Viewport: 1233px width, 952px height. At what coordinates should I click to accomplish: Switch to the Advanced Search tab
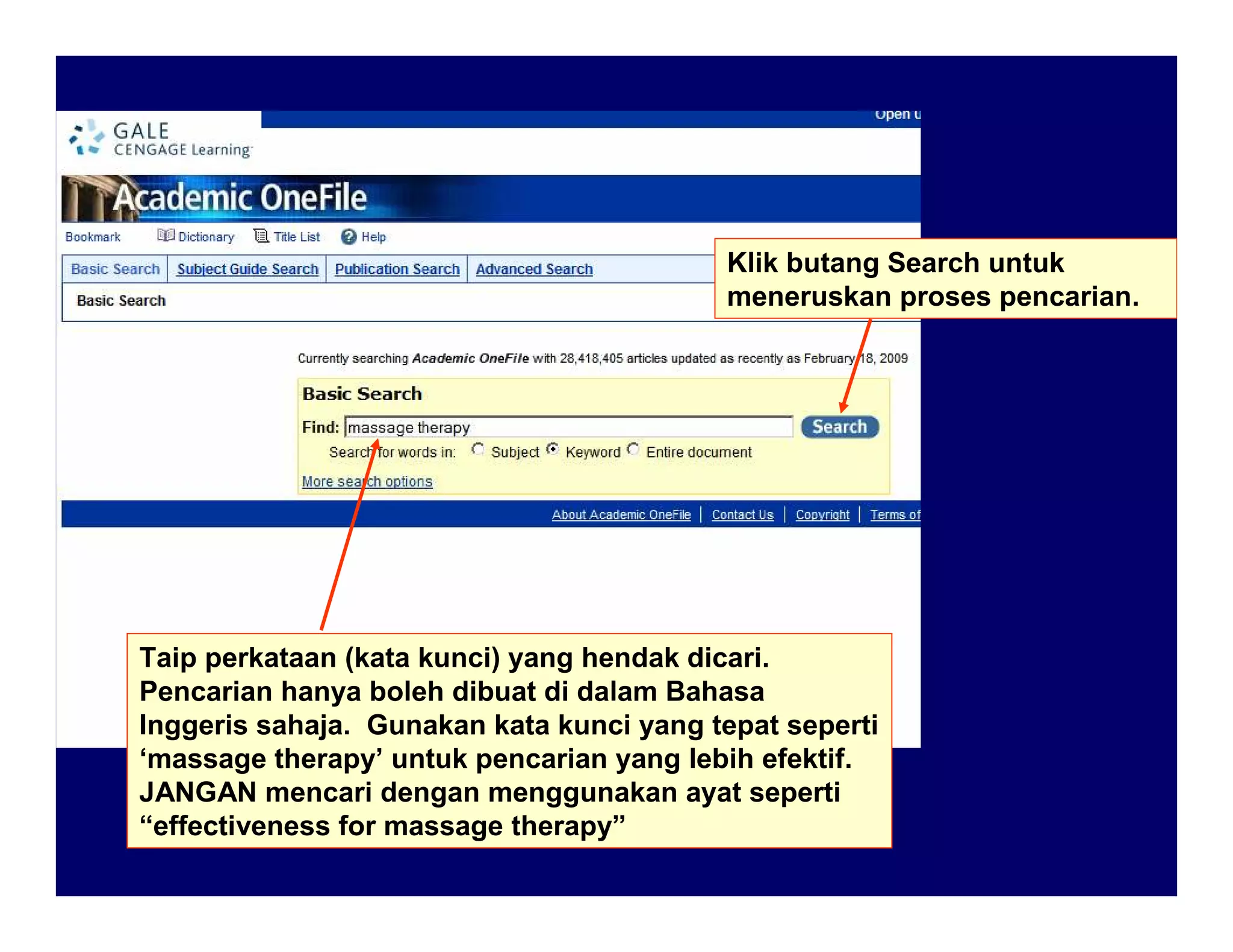pos(534,269)
